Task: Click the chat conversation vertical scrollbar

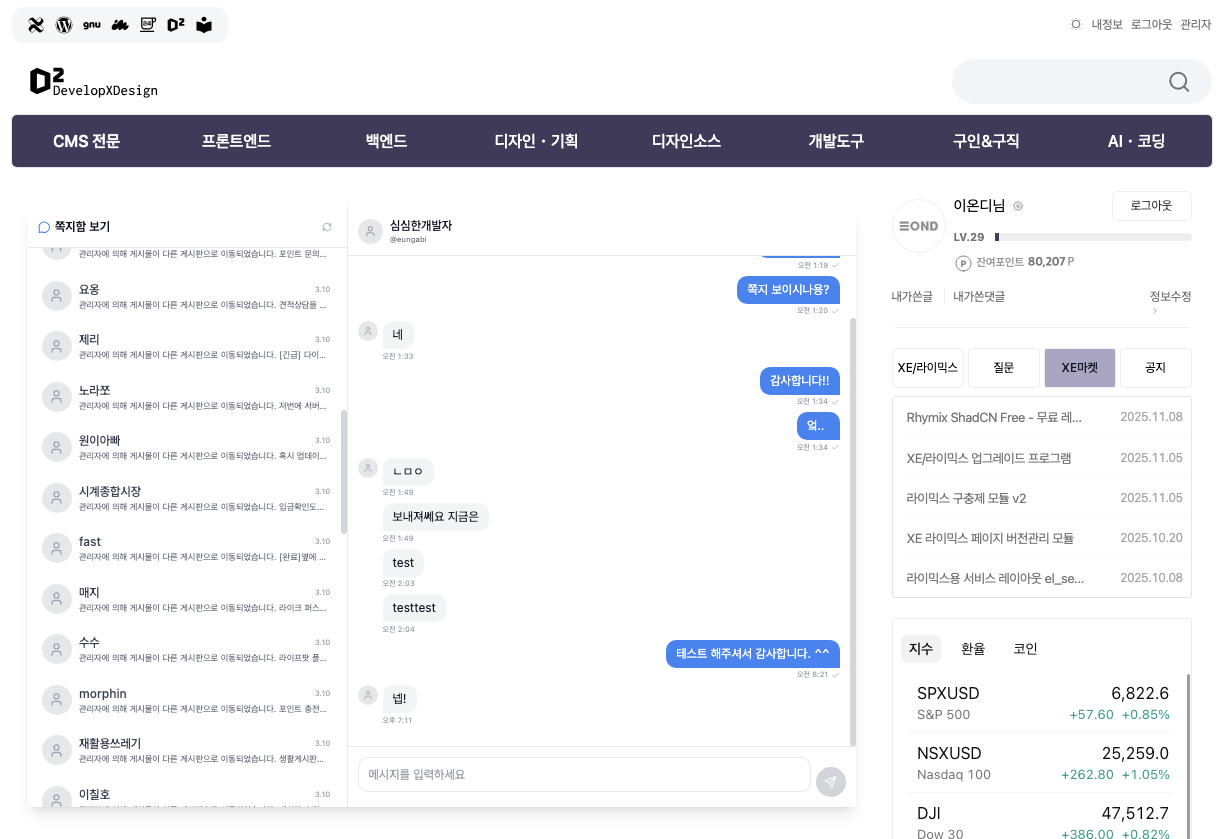Action: pos(852,530)
